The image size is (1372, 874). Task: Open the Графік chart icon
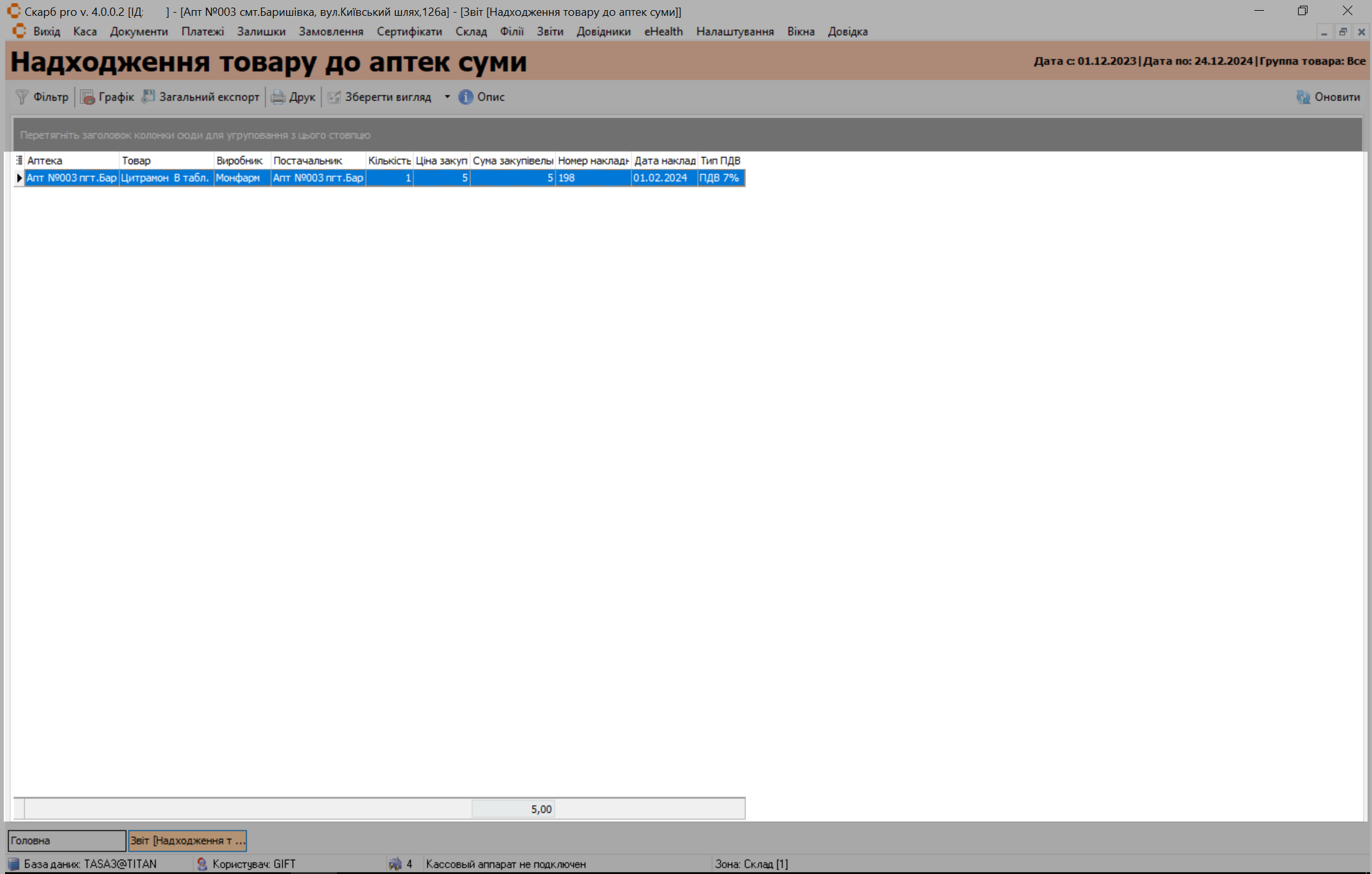point(88,97)
